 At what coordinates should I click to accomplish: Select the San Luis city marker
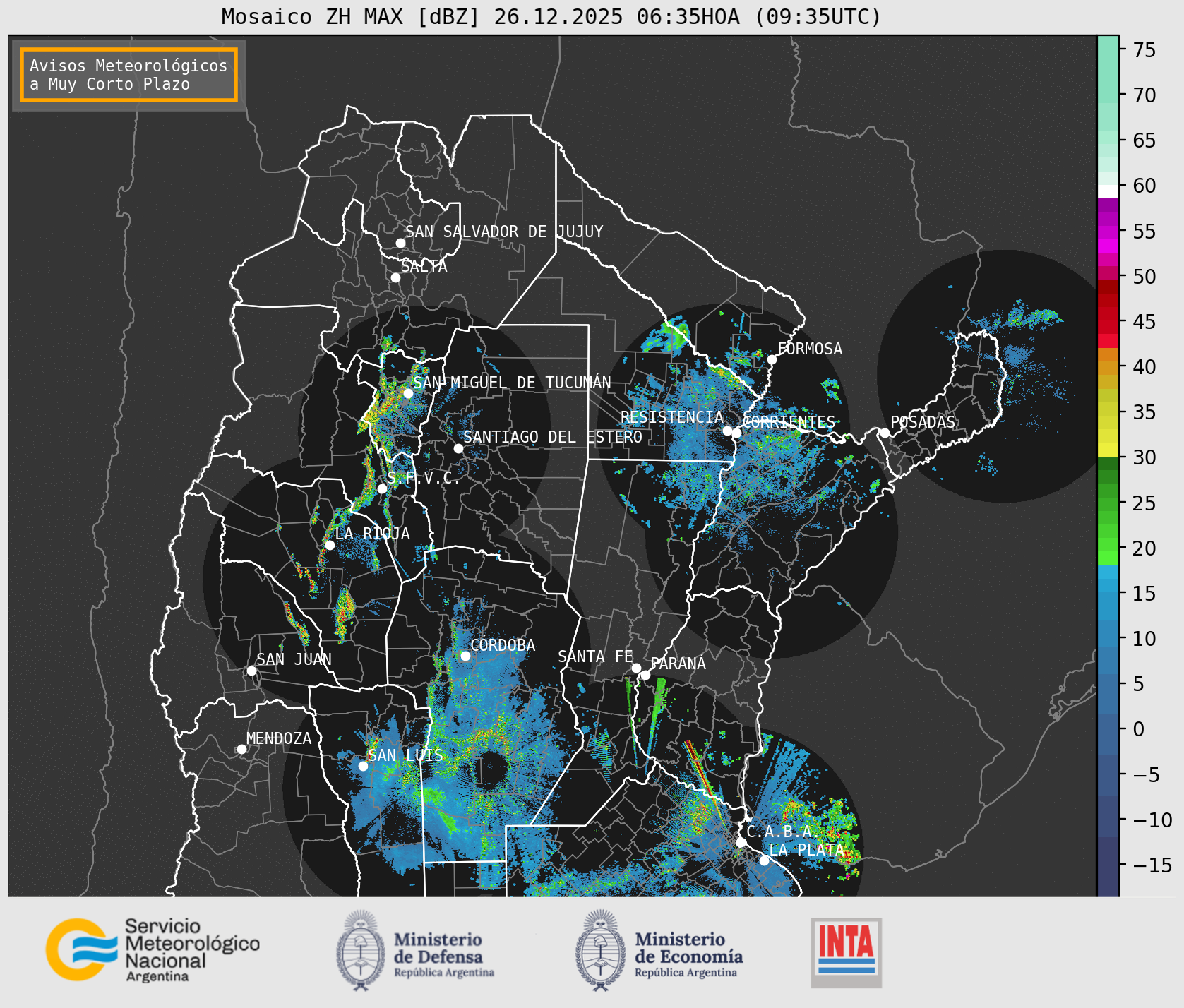click(x=363, y=766)
